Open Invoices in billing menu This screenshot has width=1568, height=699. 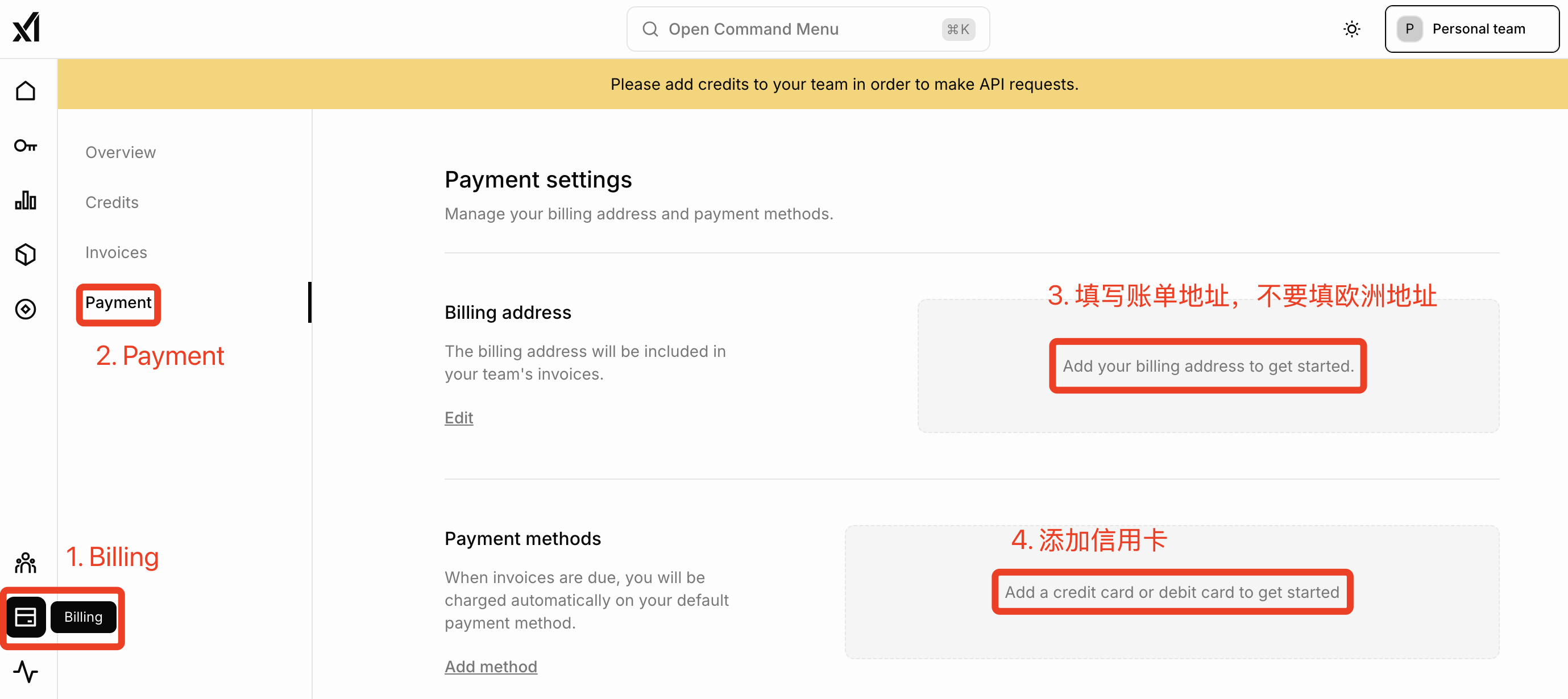pyautogui.click(x=116, y=252)
